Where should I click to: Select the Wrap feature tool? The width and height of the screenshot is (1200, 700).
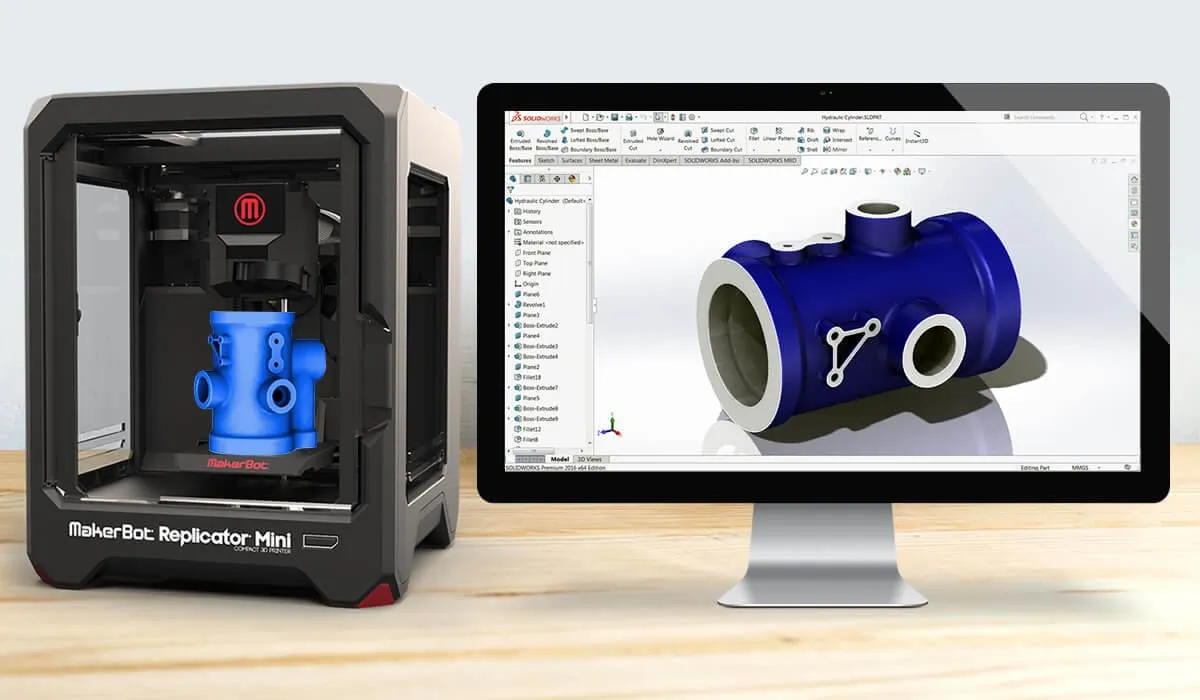tap(834, 130)
